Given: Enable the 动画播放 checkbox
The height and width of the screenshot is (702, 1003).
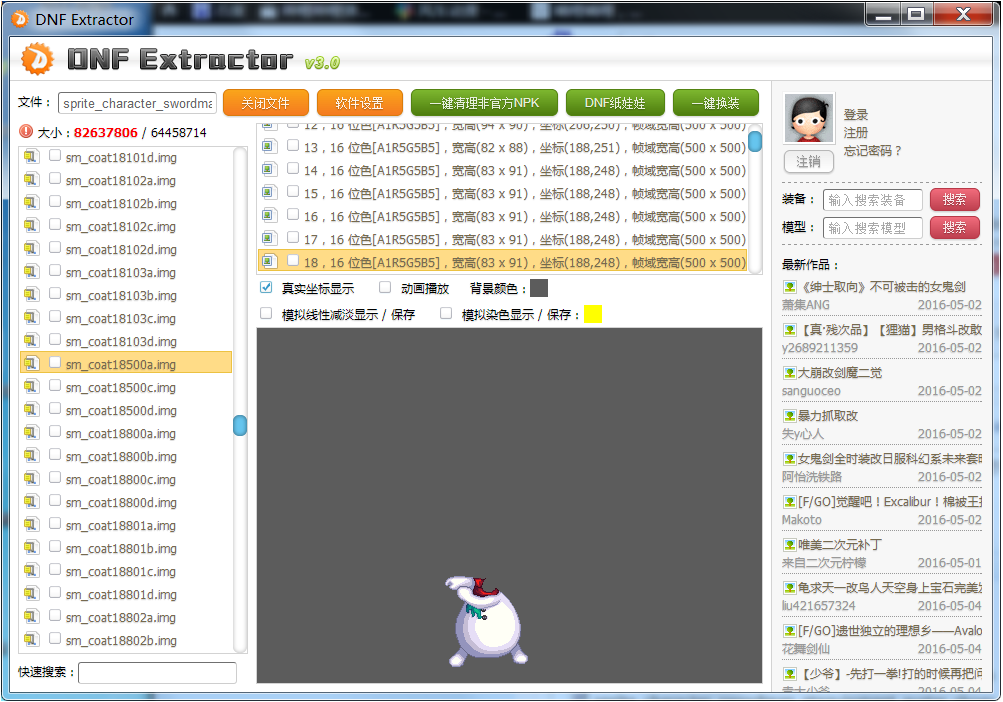Looking at the screenshot, I should coord(385,288).
